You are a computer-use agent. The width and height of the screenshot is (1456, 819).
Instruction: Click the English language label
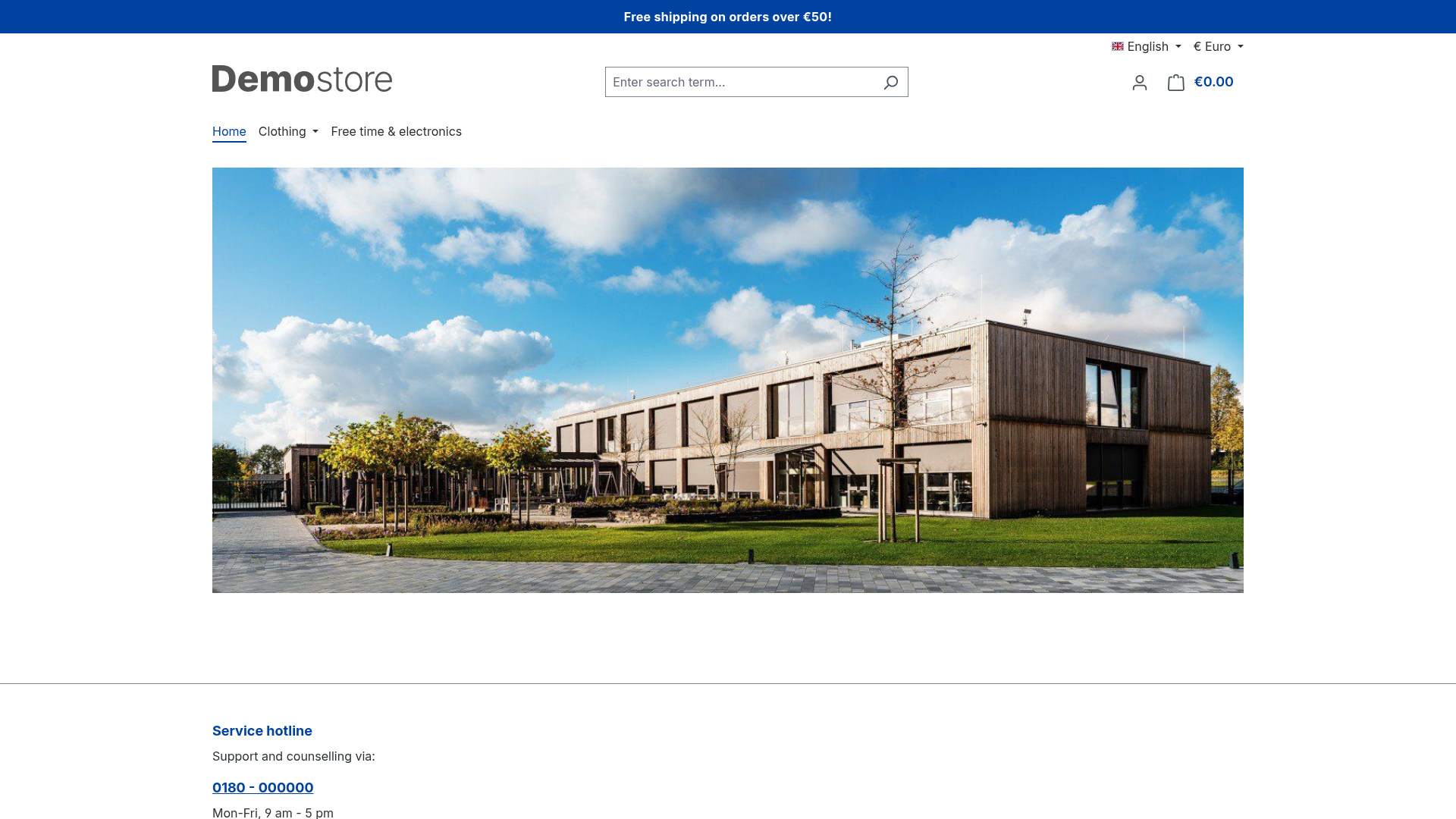1147,46
